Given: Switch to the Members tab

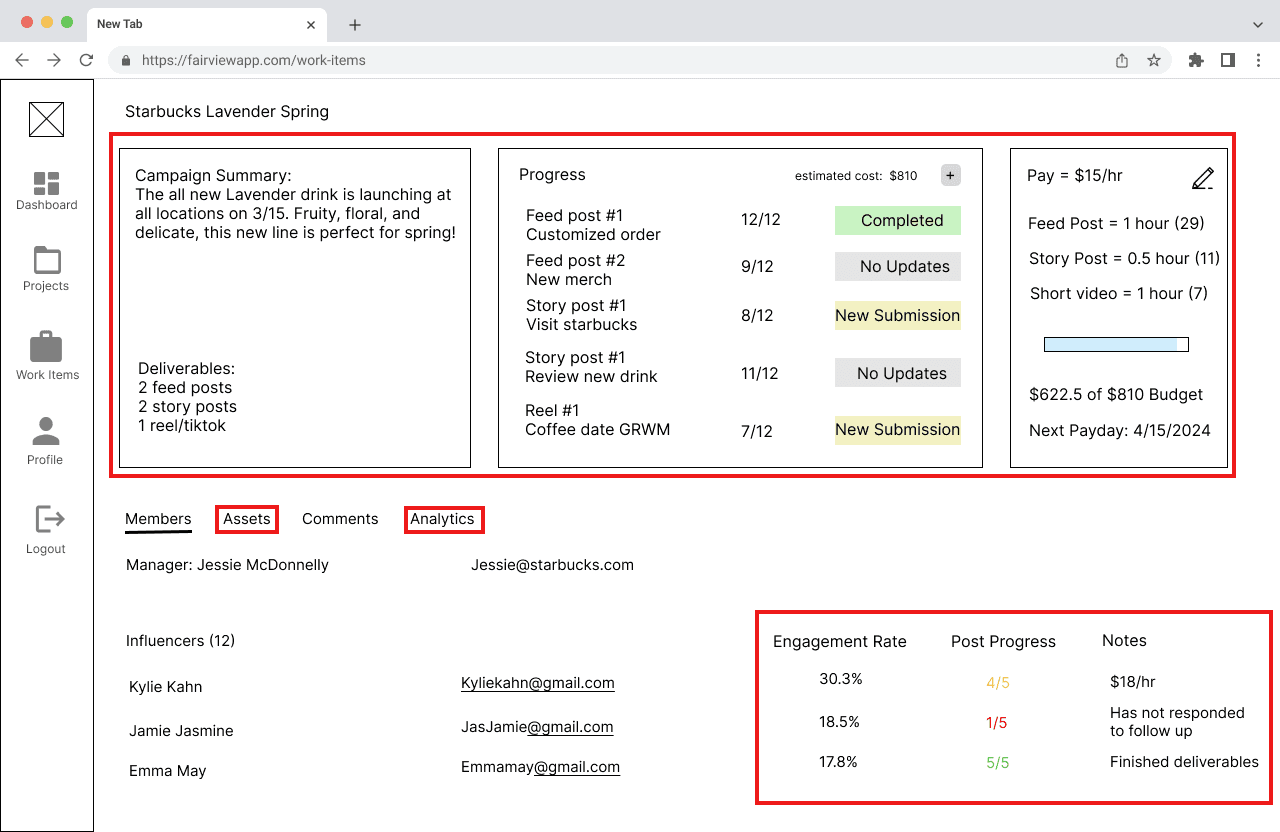Looking at the screenshot, I should click(x=158, y=519).
